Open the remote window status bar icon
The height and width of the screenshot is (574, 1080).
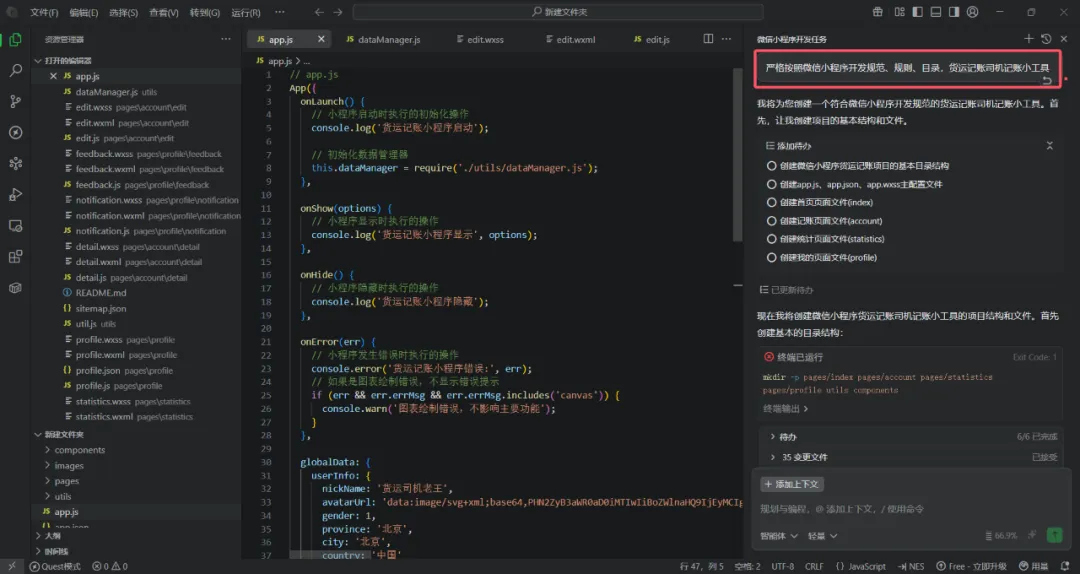tap(12, 566)
